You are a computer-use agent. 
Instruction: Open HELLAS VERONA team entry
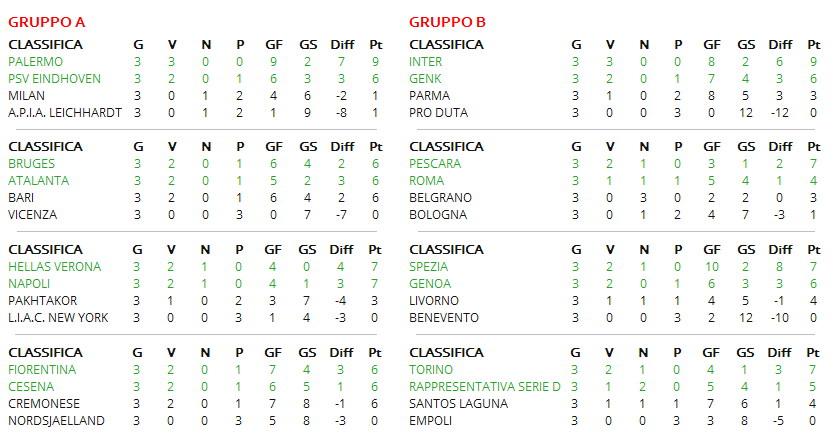(54, 267)
